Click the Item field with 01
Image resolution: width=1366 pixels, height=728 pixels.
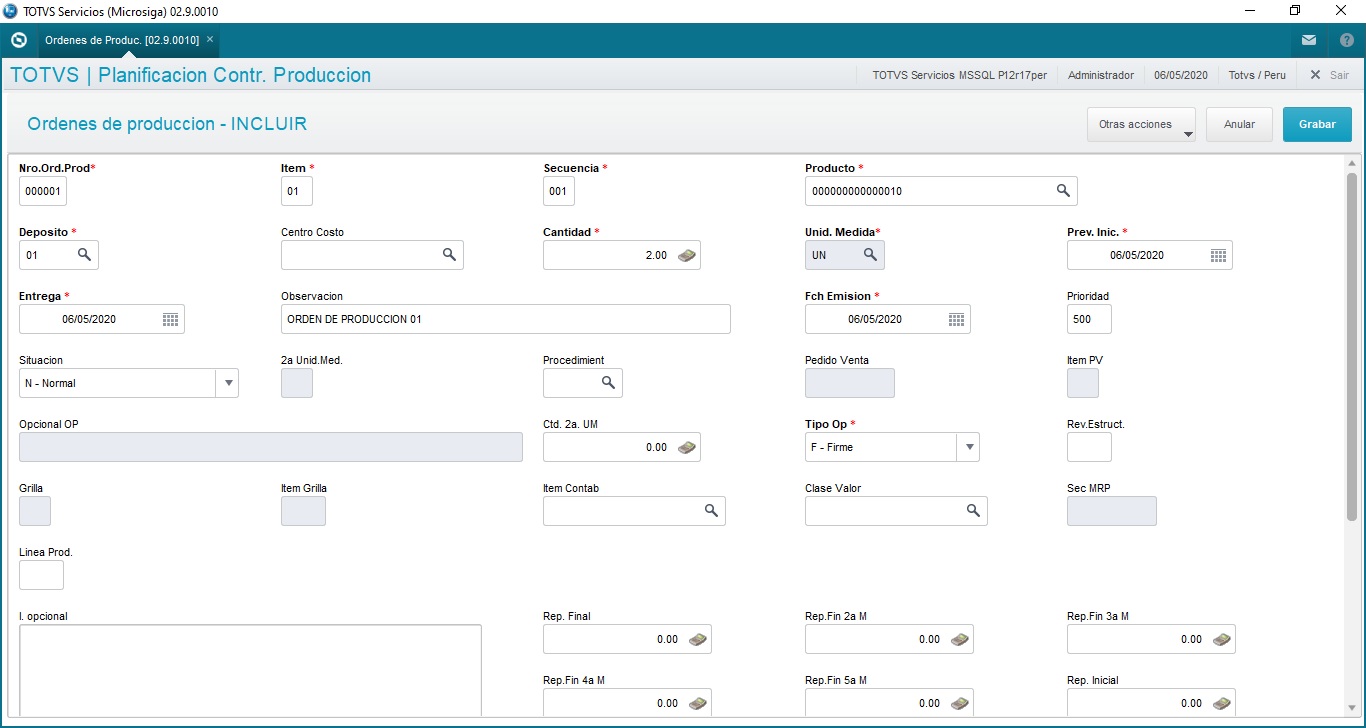297,191
